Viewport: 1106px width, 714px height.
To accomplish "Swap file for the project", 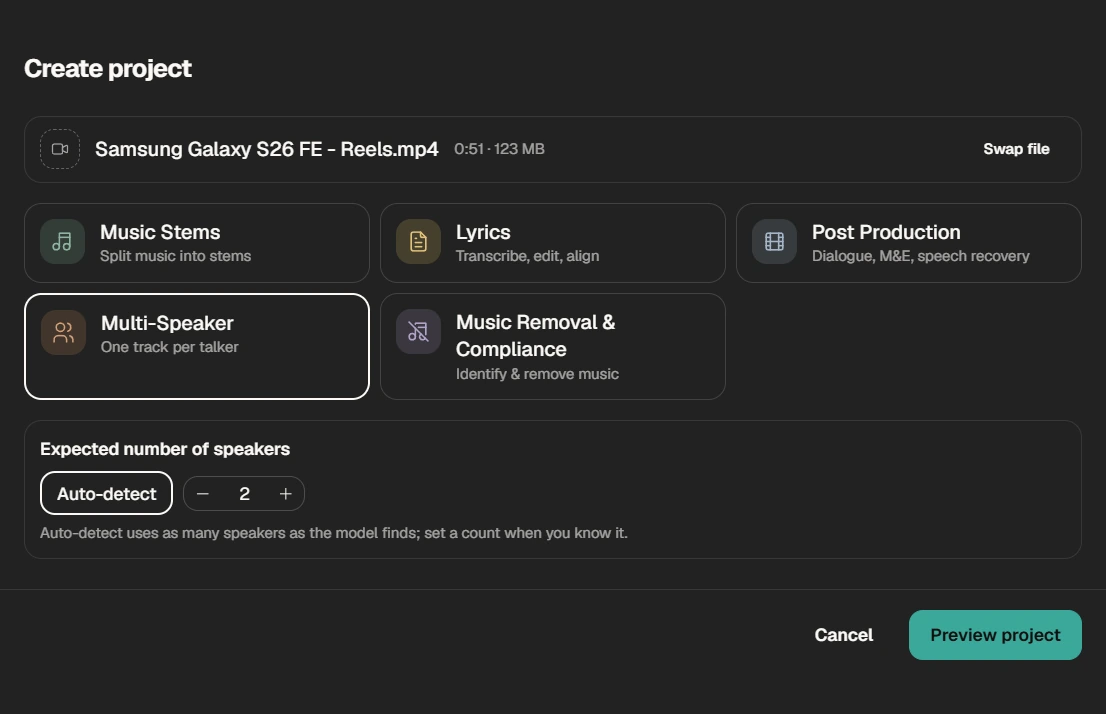I will [1016, 149].
